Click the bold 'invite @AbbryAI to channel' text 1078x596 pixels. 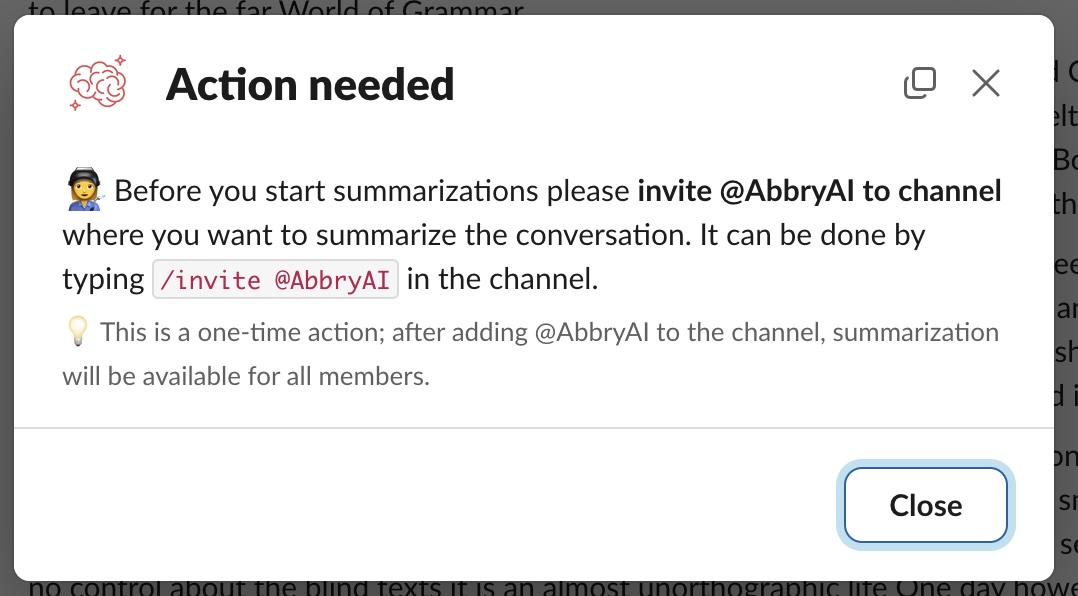point(819,190)
